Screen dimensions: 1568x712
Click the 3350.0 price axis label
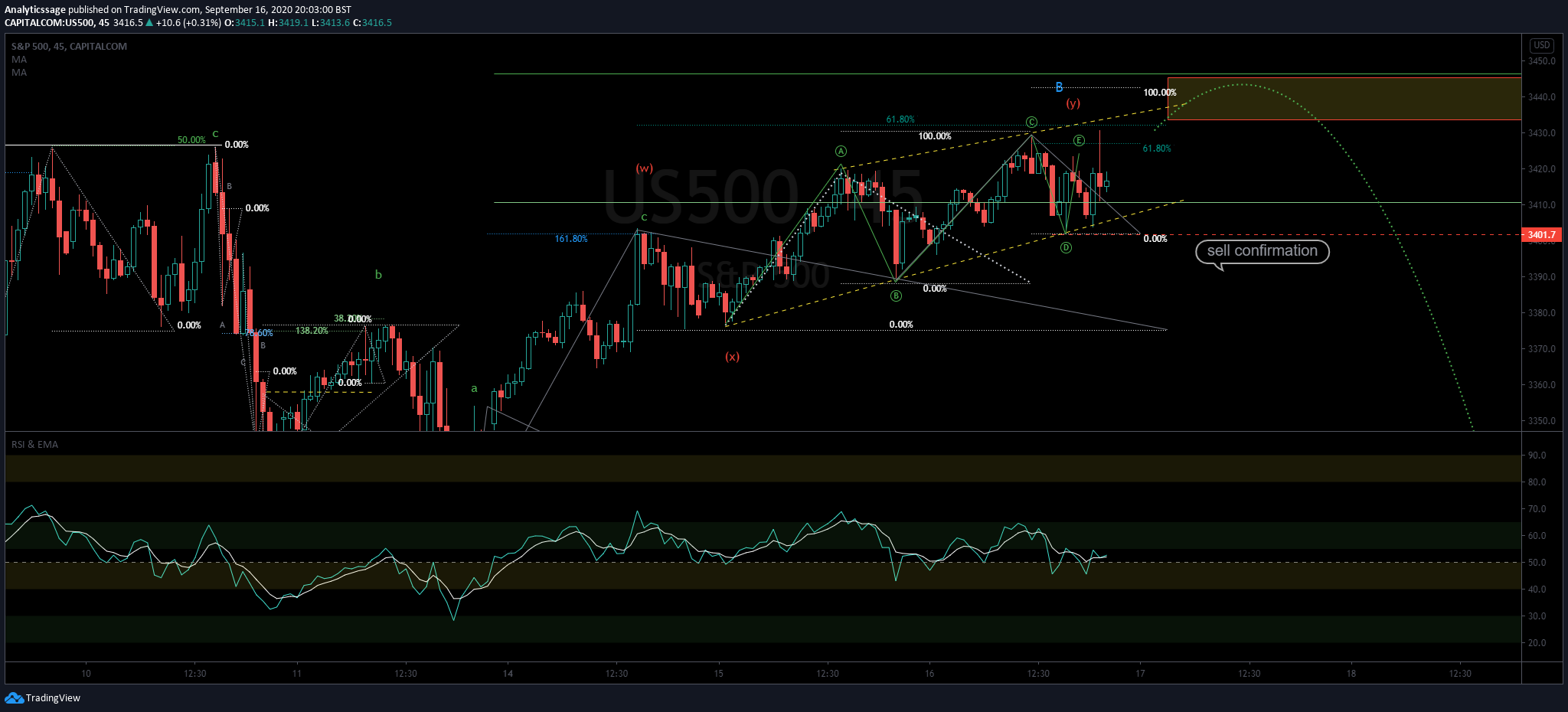[1541, 421]
